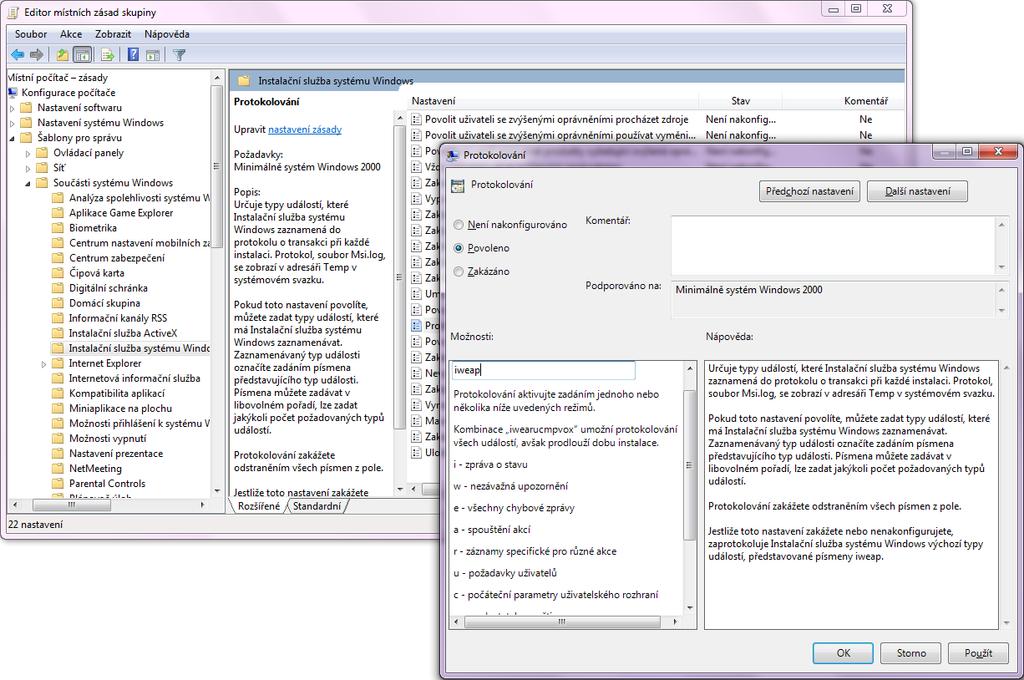
Task: Click the folder icon beside Kompatibilita aplikací
Action: tap(58, 393)
